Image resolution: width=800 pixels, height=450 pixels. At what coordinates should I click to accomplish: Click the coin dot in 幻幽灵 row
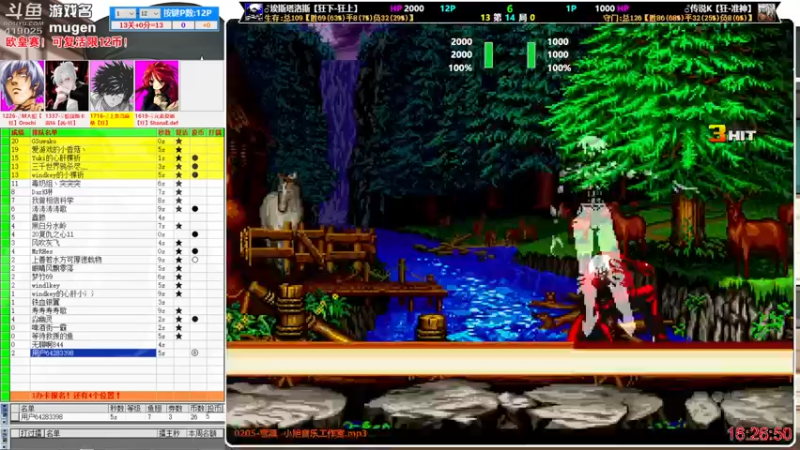(x=195, y=319)
